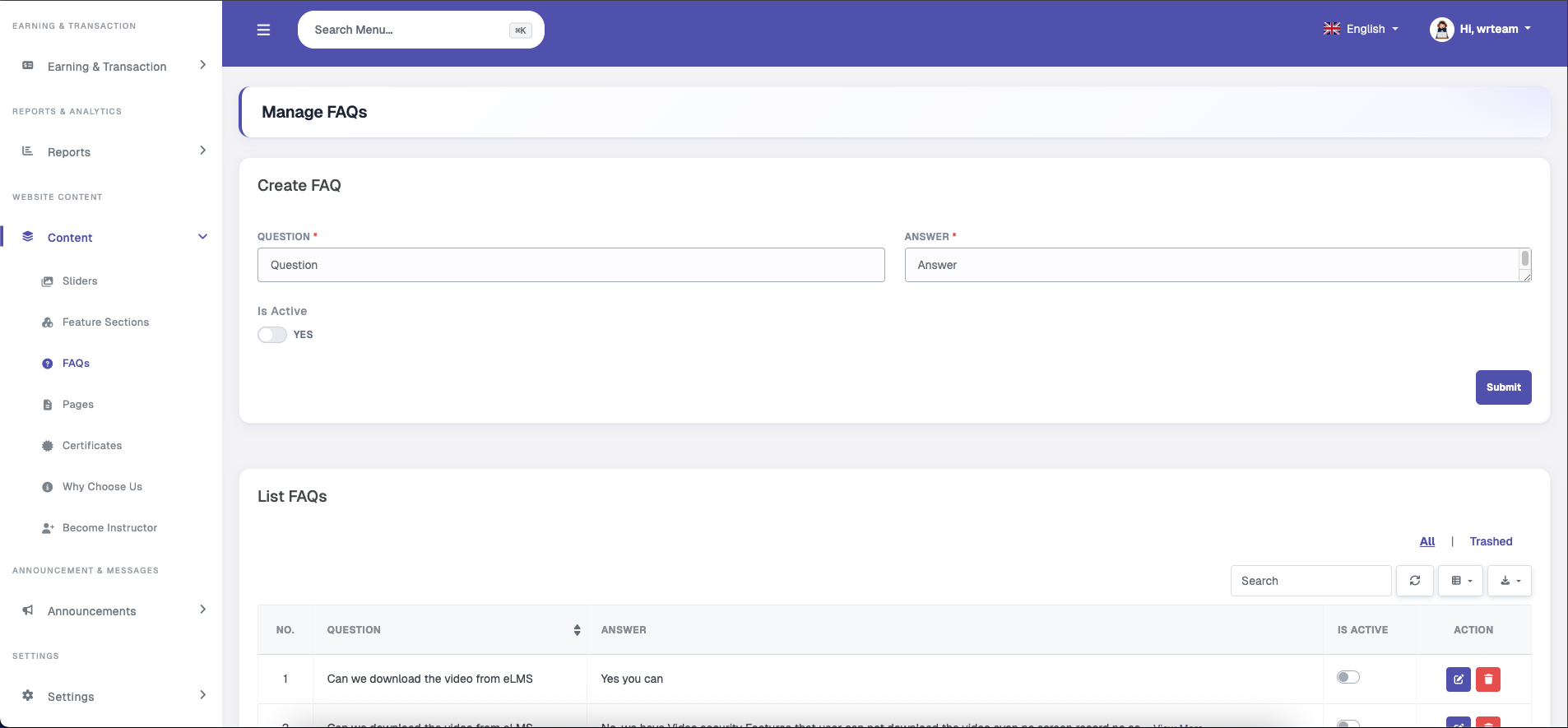
Task: Open Why Choose Us menu item
Action: 102,487
